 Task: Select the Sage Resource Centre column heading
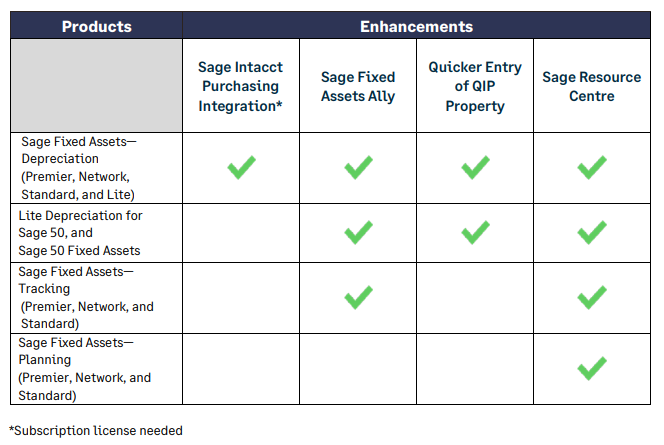click(x=592, y=86)
